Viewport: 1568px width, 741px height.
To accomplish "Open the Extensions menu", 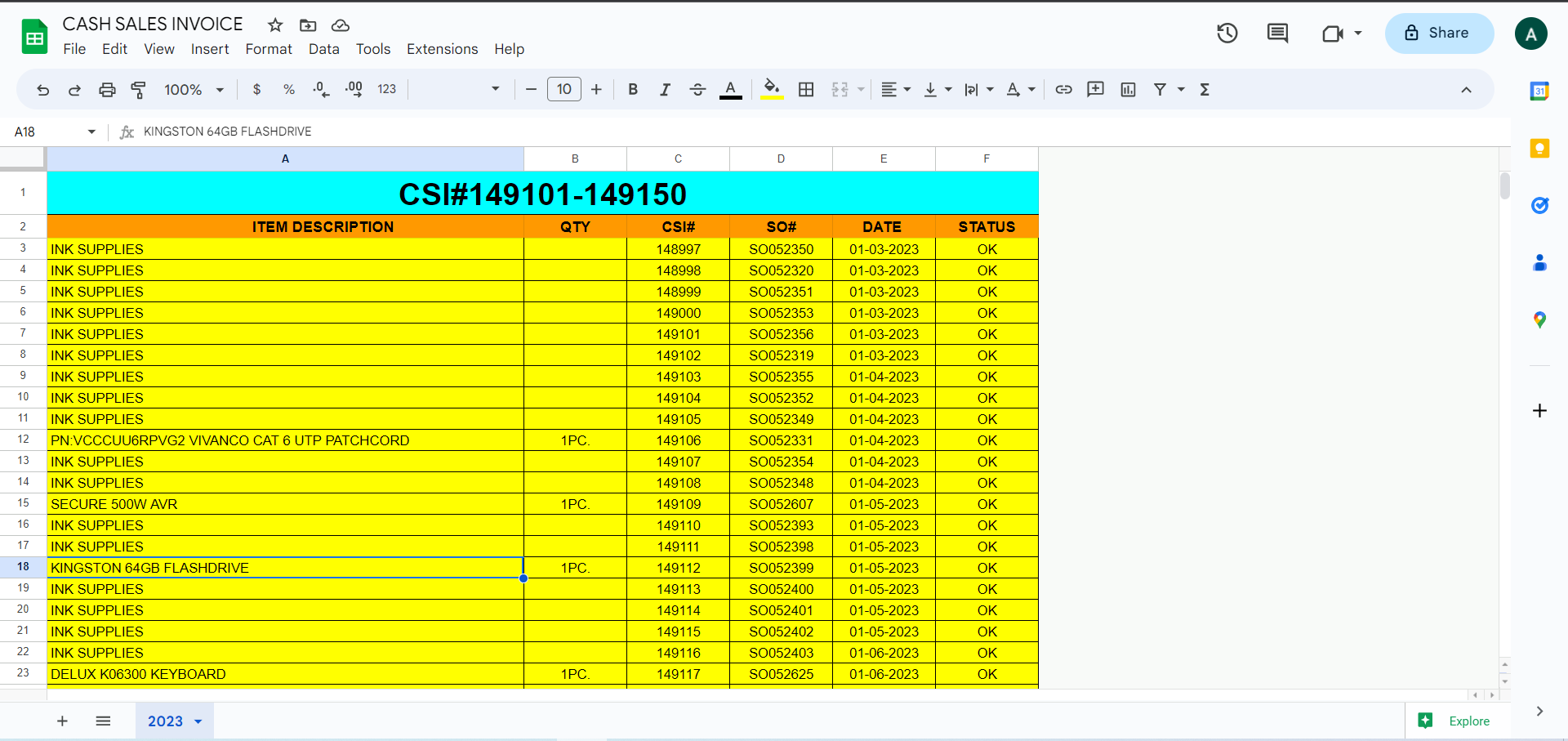I will coord(442,49).
